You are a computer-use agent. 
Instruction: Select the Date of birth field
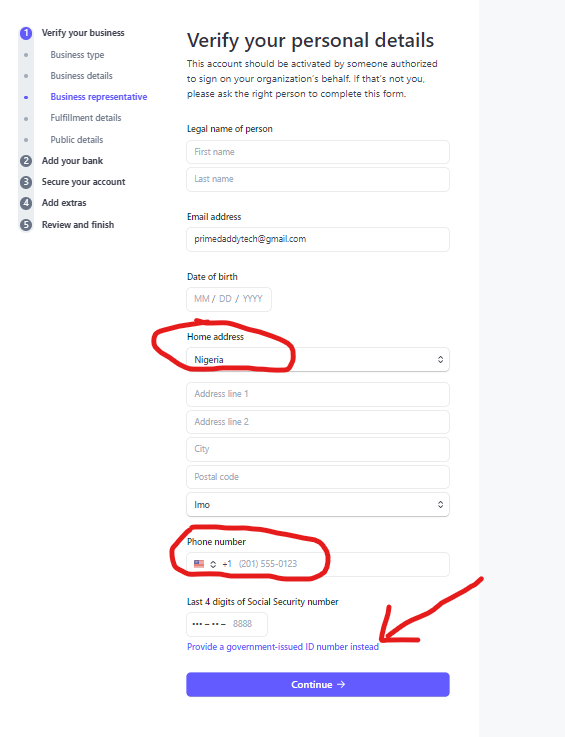tap(229, 299)
